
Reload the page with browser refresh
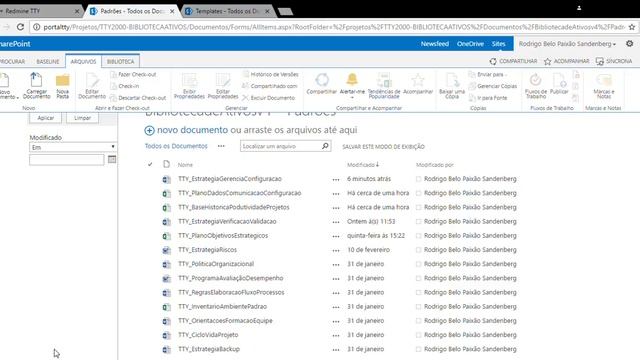pos(20,27)
